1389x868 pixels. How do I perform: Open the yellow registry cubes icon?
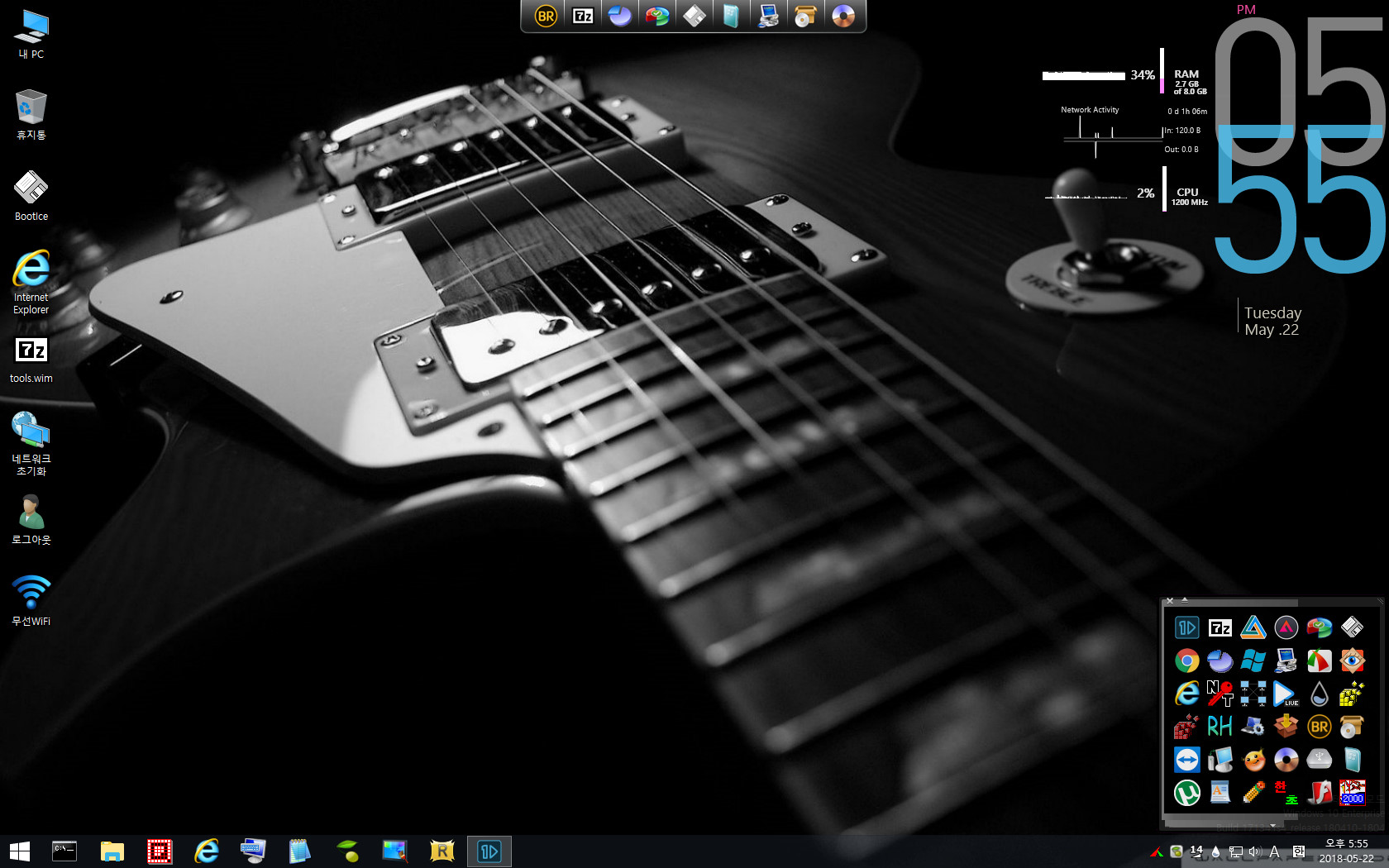(x=1353, y=694)
